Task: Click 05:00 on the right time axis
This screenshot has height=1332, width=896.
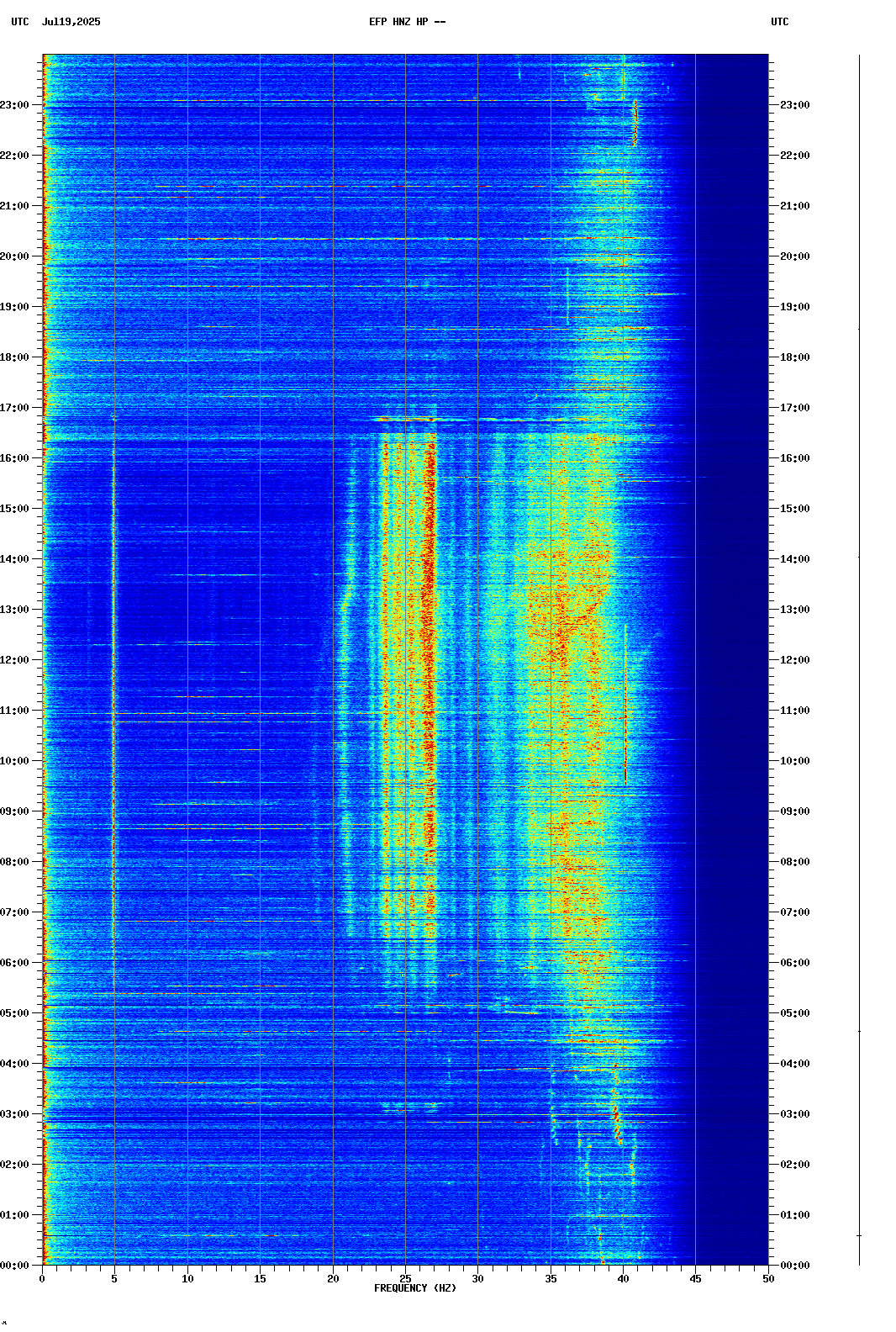Action: [795, 1013]
